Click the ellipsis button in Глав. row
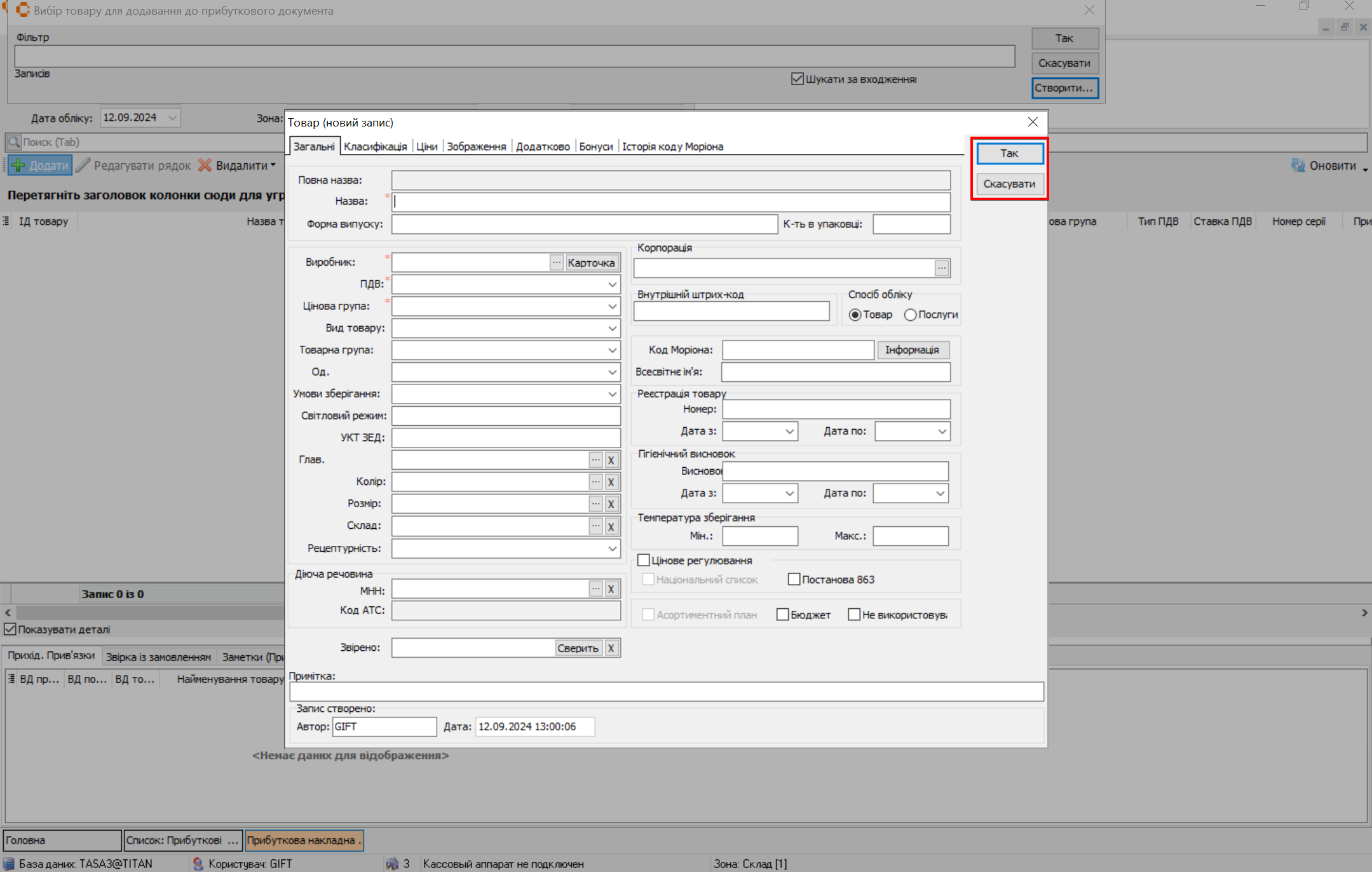Image resolution: width=1372 pixels, height=872 pixels. 595,460
